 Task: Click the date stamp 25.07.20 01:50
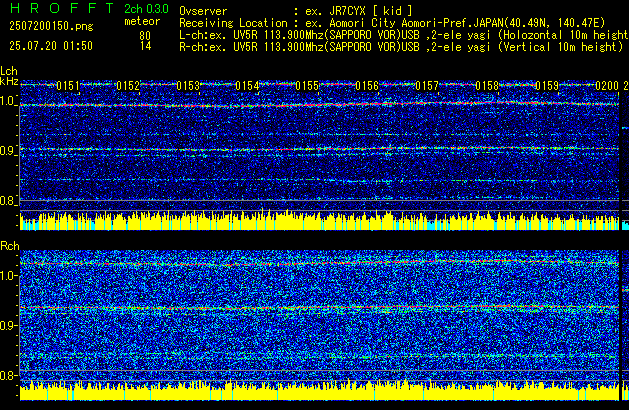coord(51,46)
